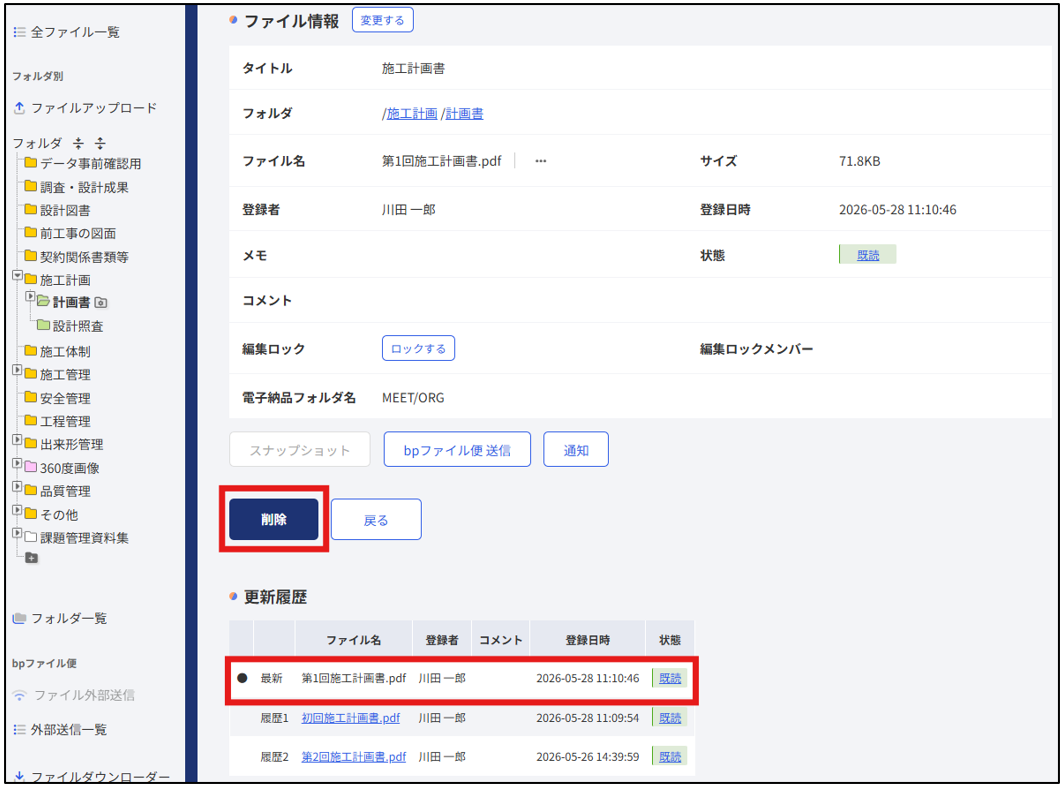Open the 第2回施工計画書.pdf history link
1064x789 pixels.
tap(354, 756)
